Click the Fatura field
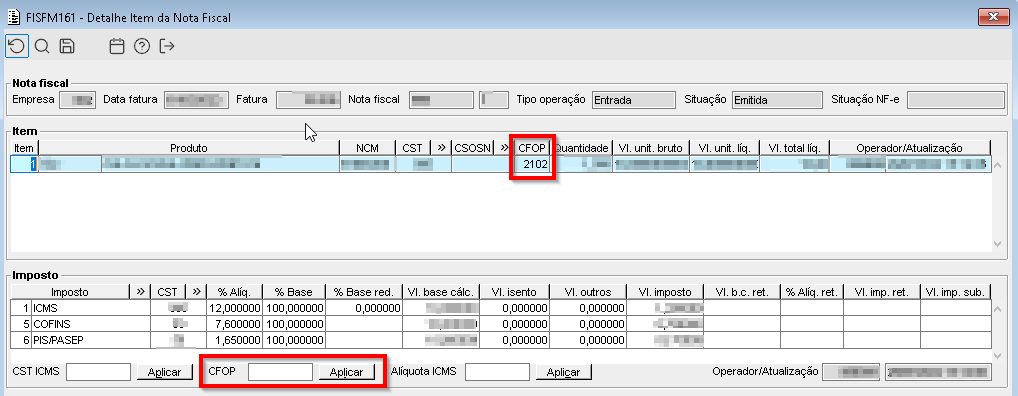1018x396 pixels. pyautogui.click(x=309, y=100)
